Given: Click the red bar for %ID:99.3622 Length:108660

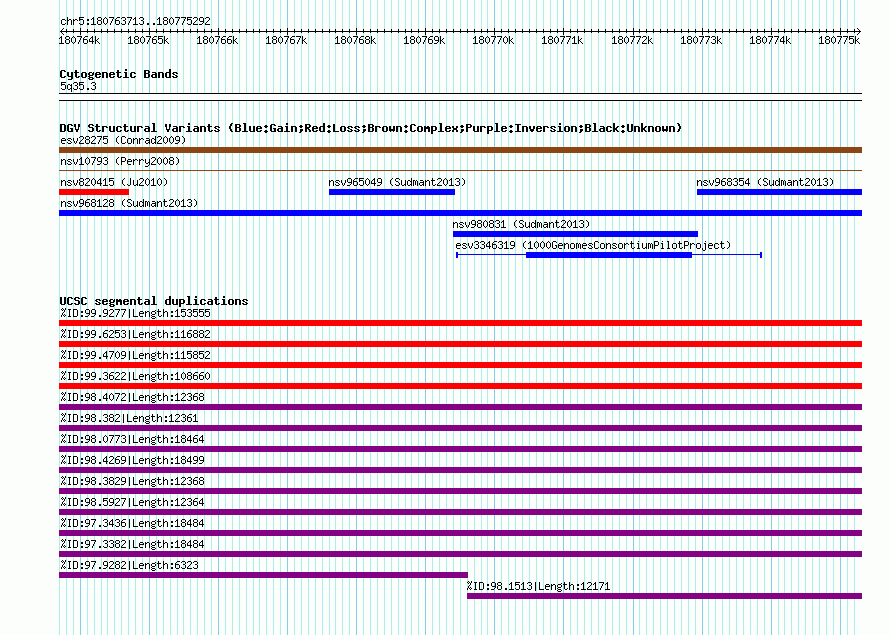Looking at the screenshot, I should [460, 386].
